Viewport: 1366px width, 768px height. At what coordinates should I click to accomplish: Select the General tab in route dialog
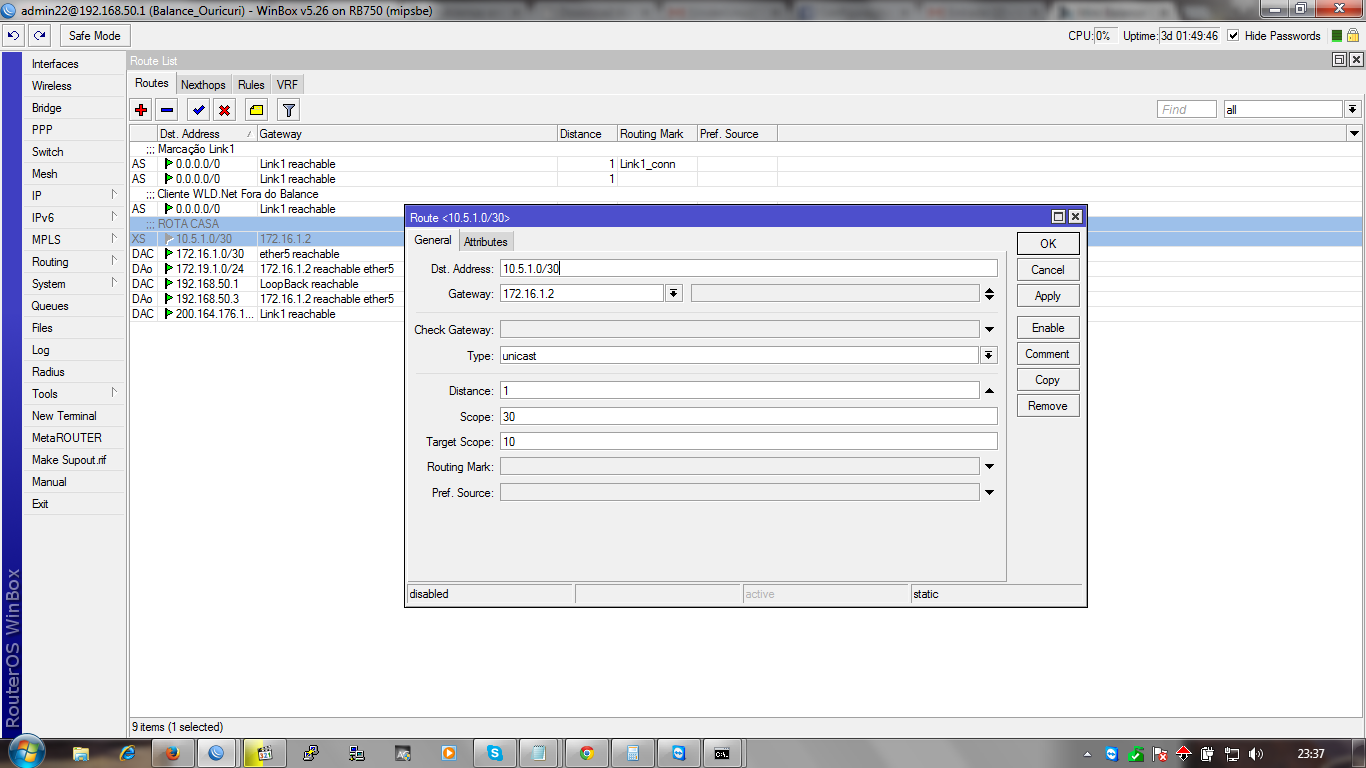(x=433, y=240)
